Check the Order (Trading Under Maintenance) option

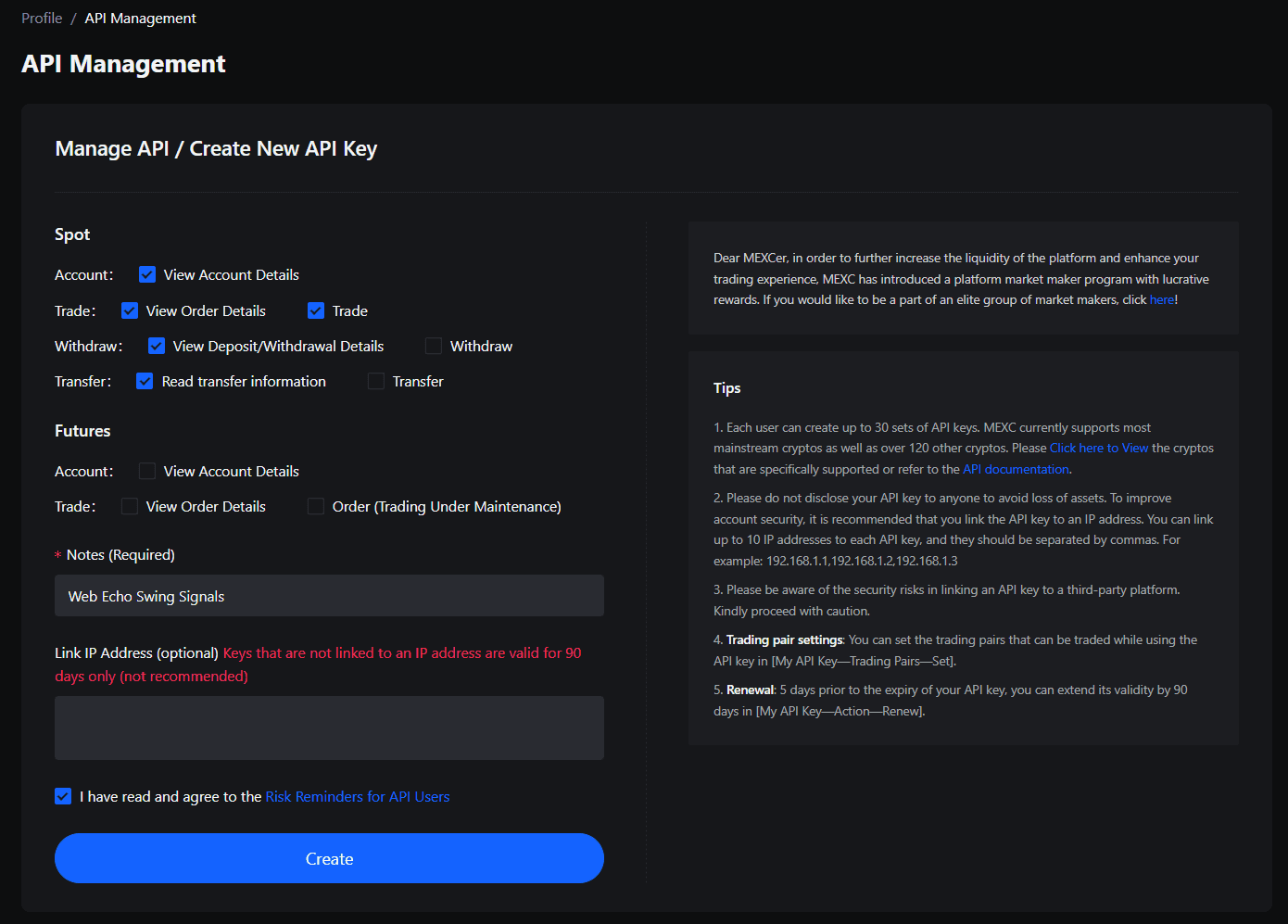[x=315, y=505]
